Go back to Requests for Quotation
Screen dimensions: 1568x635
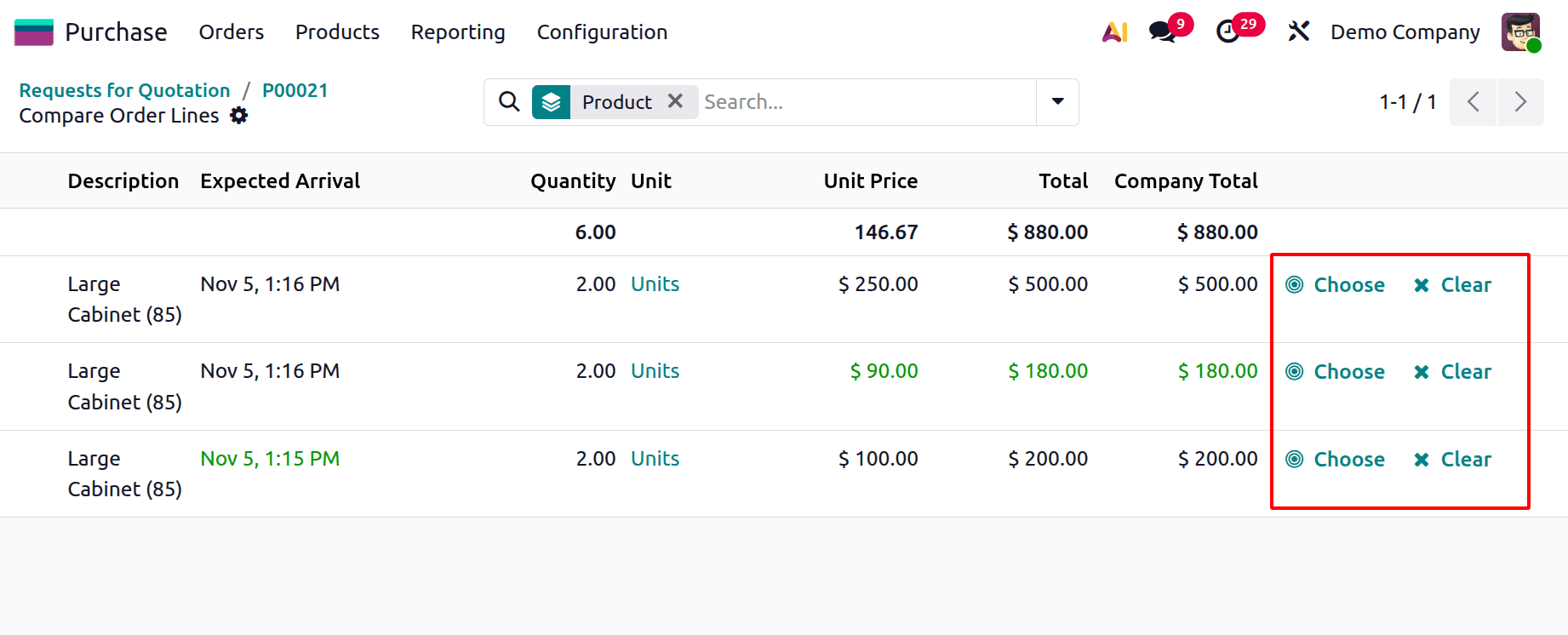[x=124, y=90]
